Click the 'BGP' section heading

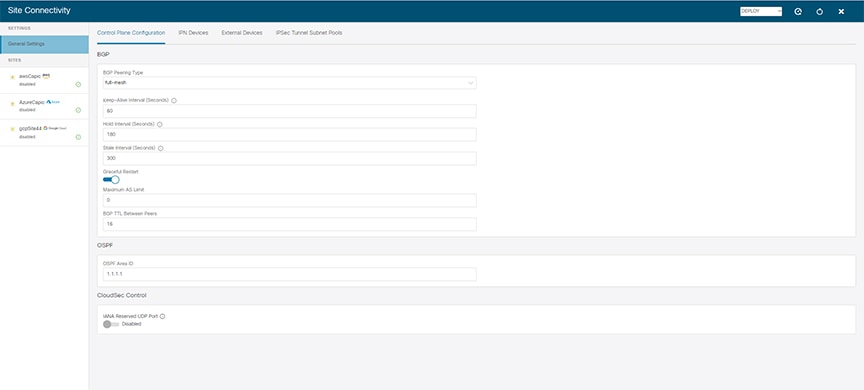click(102, 55)
